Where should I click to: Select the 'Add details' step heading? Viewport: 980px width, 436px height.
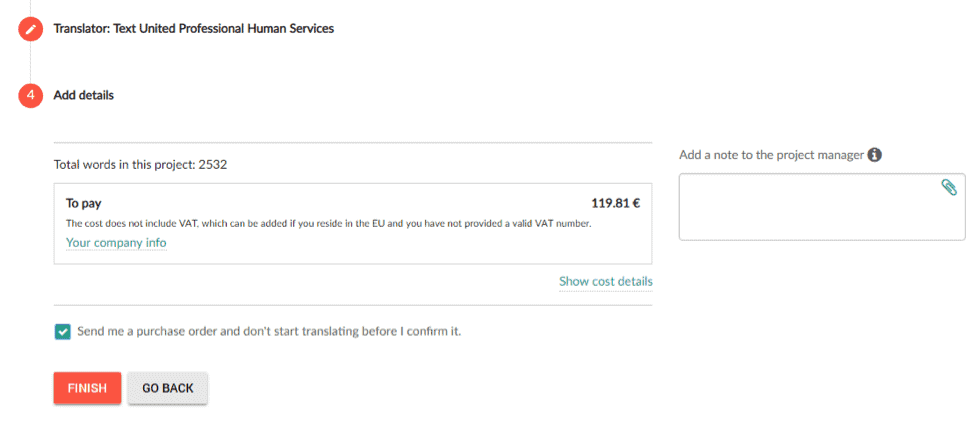coord(83,96)
